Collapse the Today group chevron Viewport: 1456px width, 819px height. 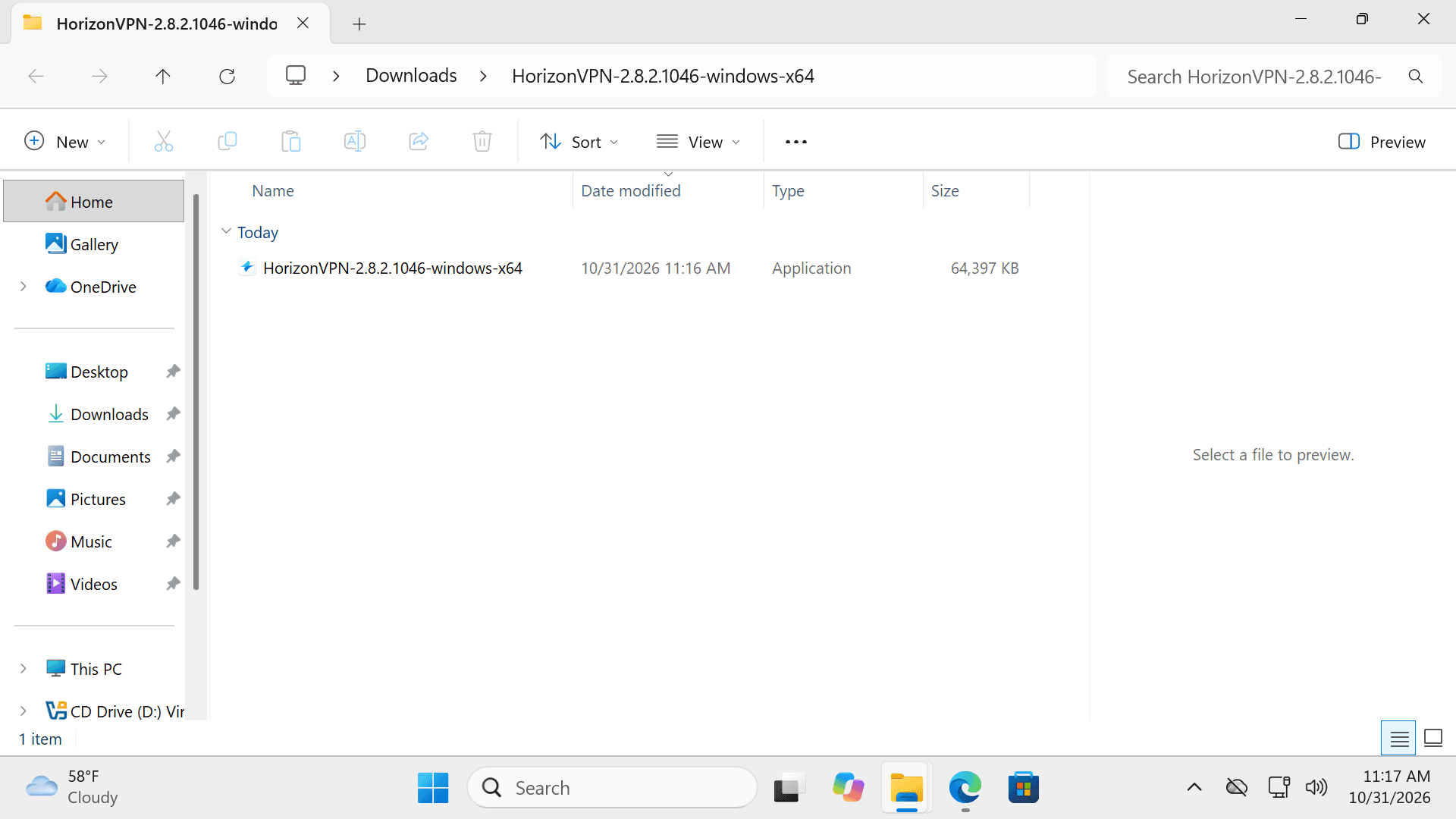[226, 231]
